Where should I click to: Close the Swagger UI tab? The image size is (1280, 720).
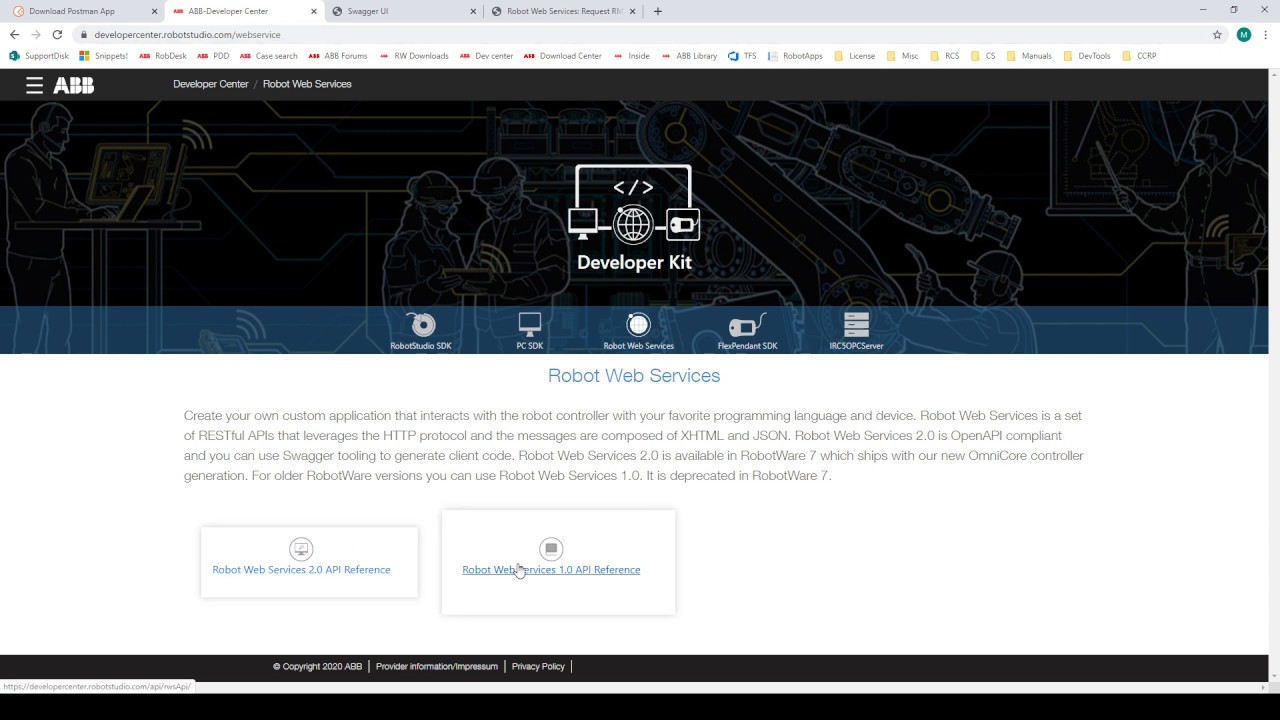click(x=474, y=11)
